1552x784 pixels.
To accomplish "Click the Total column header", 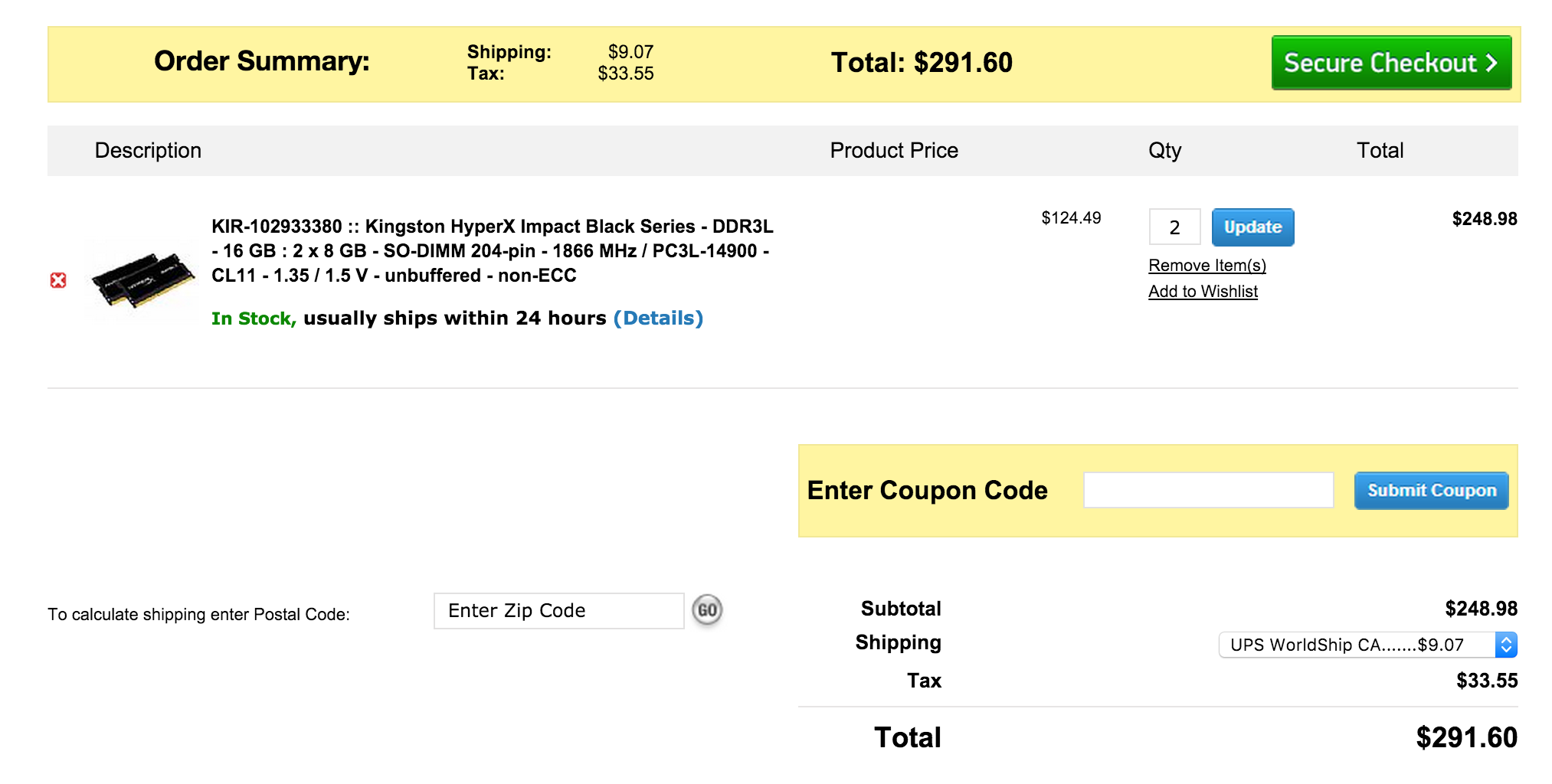I will click(1380, 151).
